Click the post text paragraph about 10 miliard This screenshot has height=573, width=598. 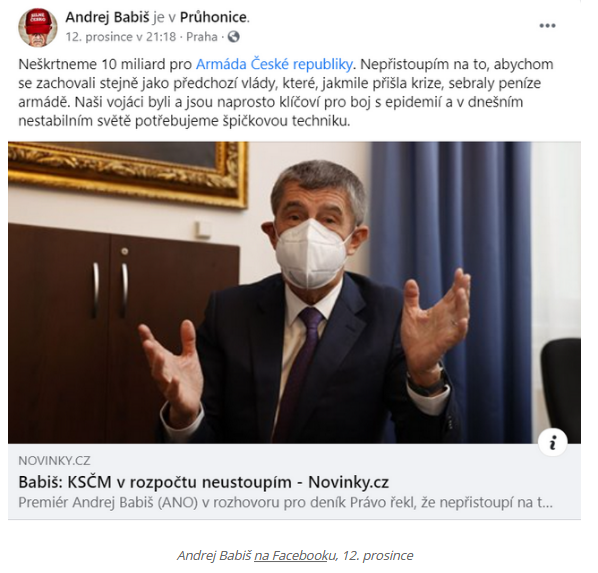pos(286,93)
